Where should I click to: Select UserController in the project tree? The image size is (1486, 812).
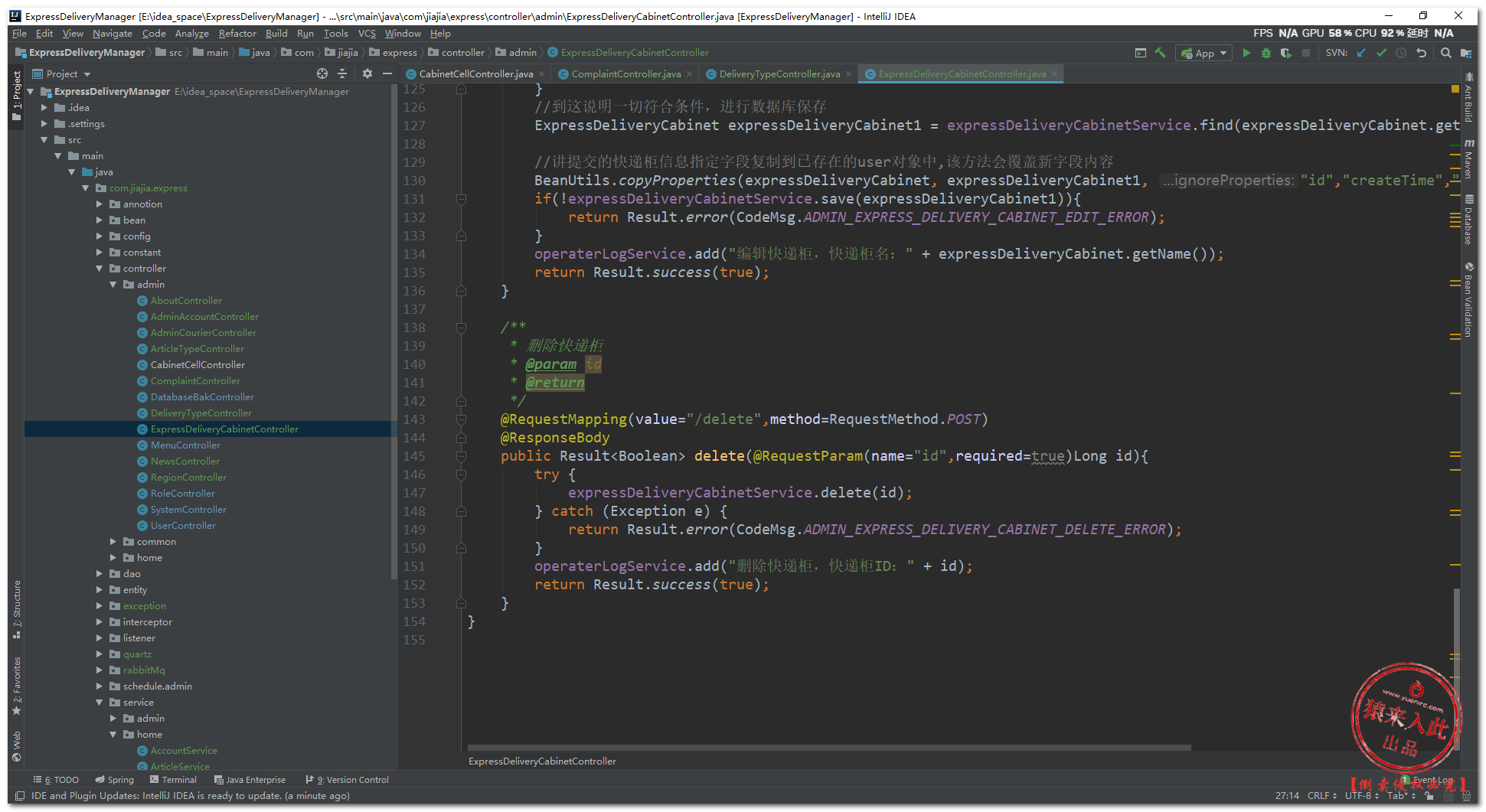click(183, 526)
